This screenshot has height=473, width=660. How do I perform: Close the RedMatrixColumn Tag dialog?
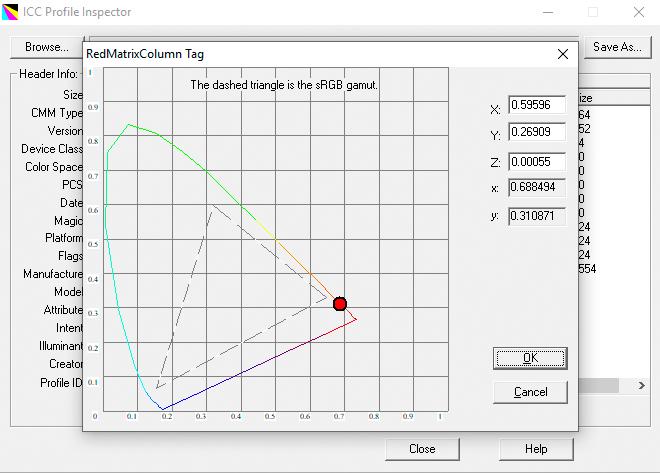(563, 54)
